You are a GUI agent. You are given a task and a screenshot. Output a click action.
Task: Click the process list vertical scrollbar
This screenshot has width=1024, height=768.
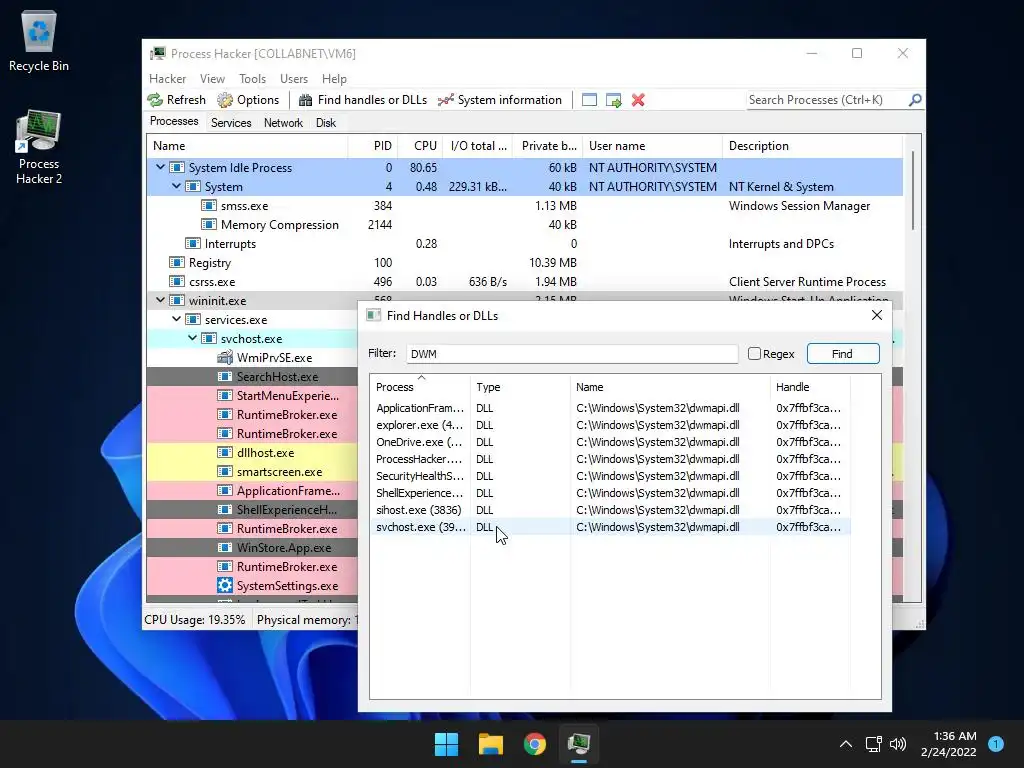pyautogui.click(x=912, y=190)
